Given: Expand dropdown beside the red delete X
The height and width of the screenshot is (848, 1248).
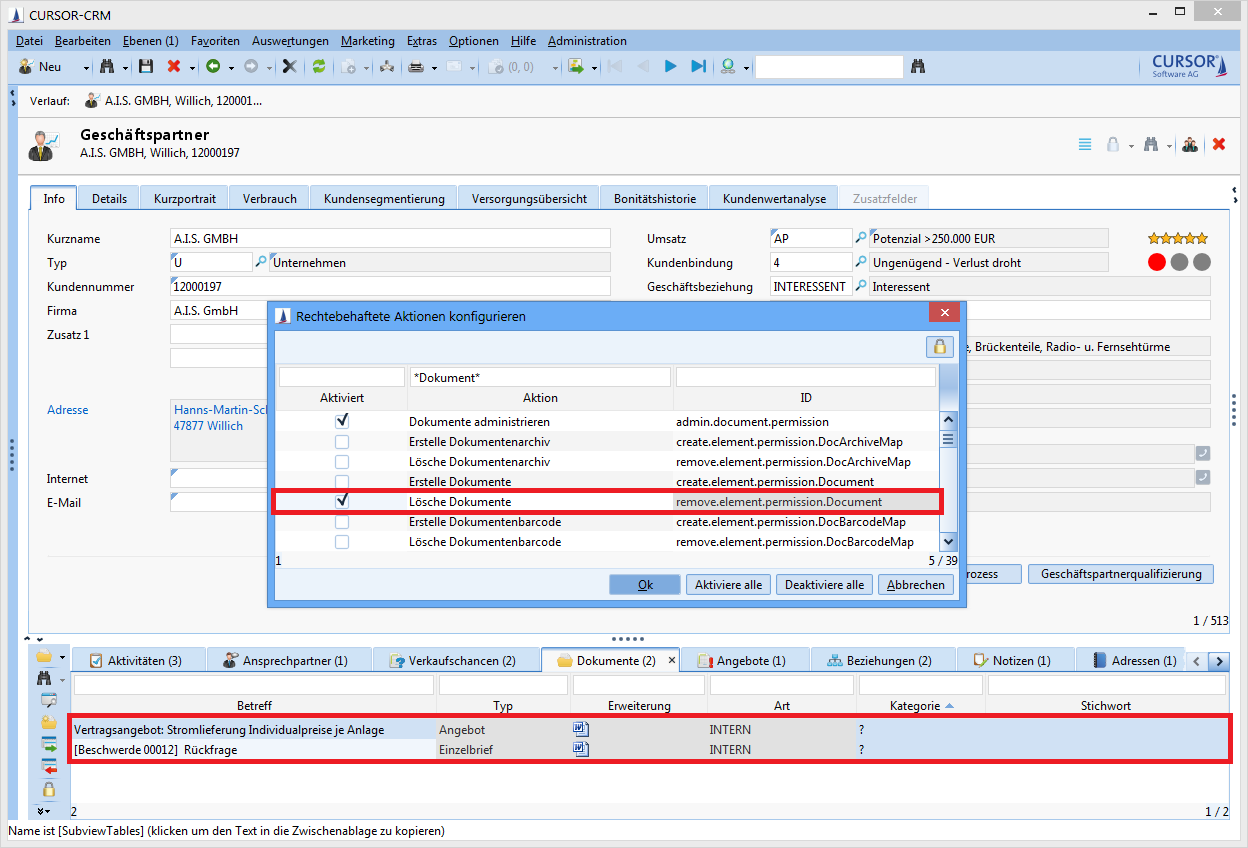Looking at the screenshot, I should coord(192,68).
